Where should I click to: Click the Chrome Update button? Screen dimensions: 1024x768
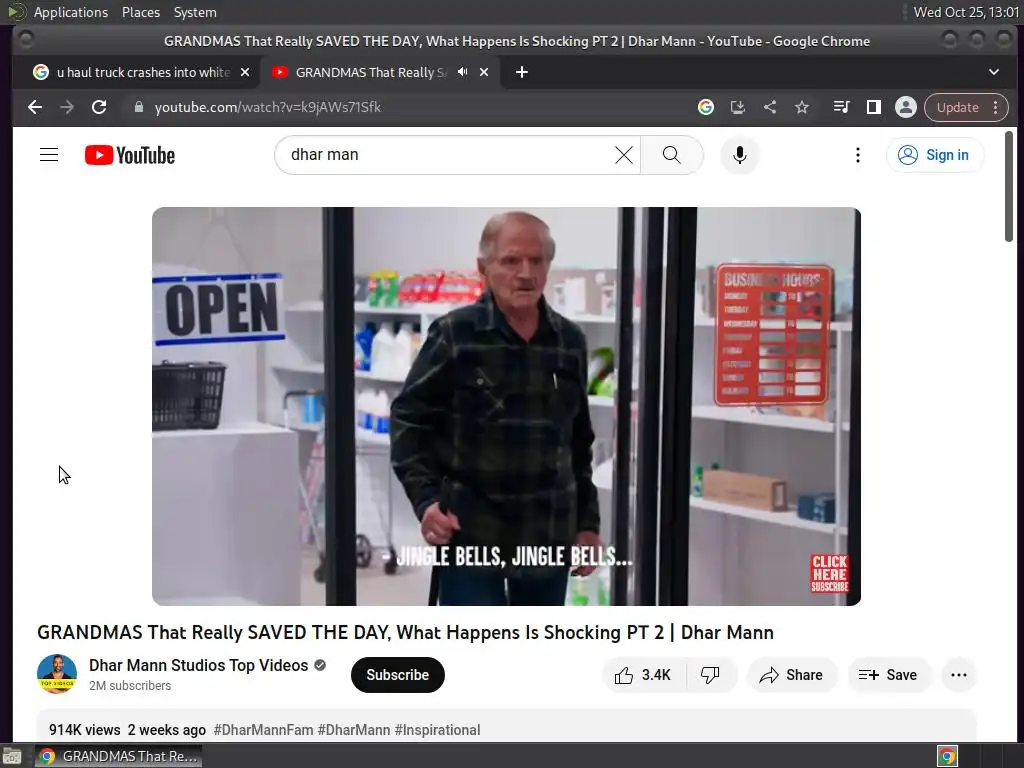957,107
